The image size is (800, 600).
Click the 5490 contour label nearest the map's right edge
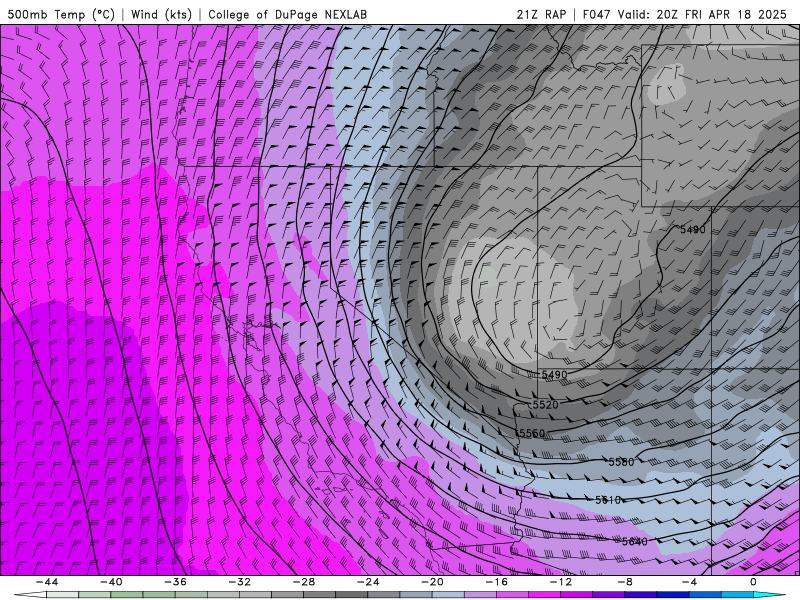[x=693, y=230]
